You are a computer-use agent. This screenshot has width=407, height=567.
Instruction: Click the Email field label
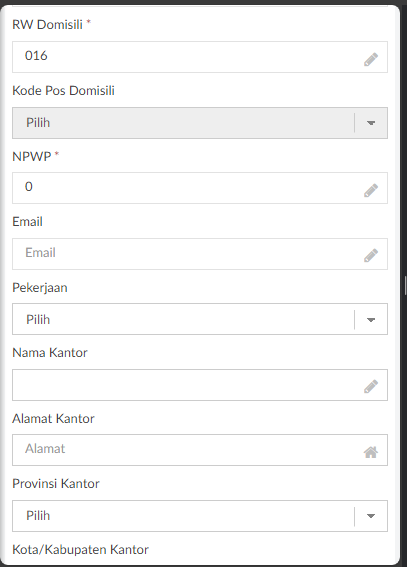pyautogui.click(x=27, y=221)
